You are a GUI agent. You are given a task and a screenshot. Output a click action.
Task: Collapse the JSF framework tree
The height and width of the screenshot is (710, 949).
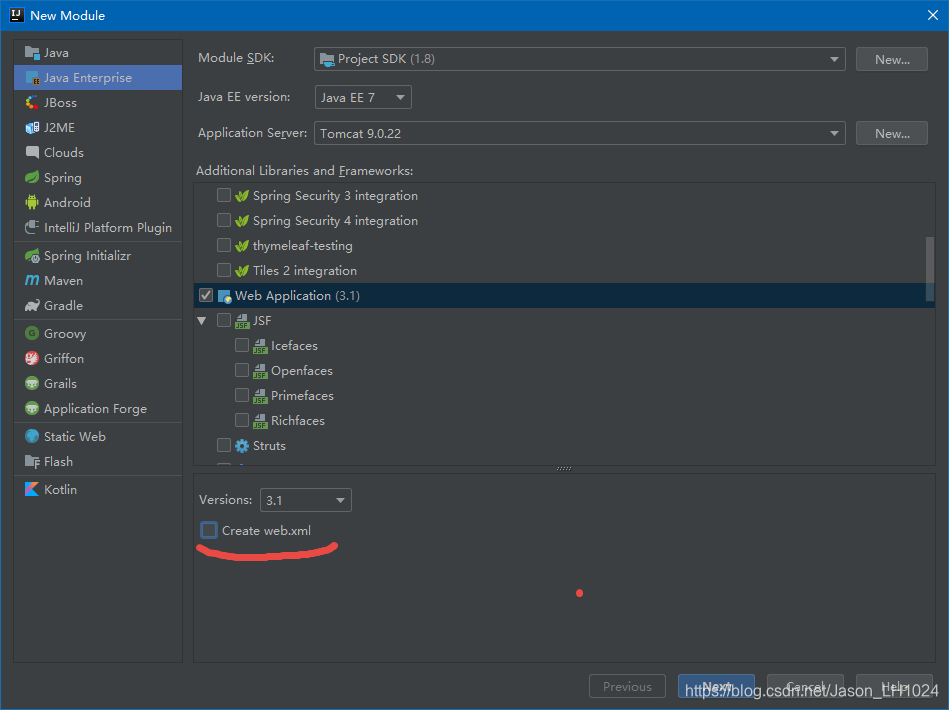203,320
